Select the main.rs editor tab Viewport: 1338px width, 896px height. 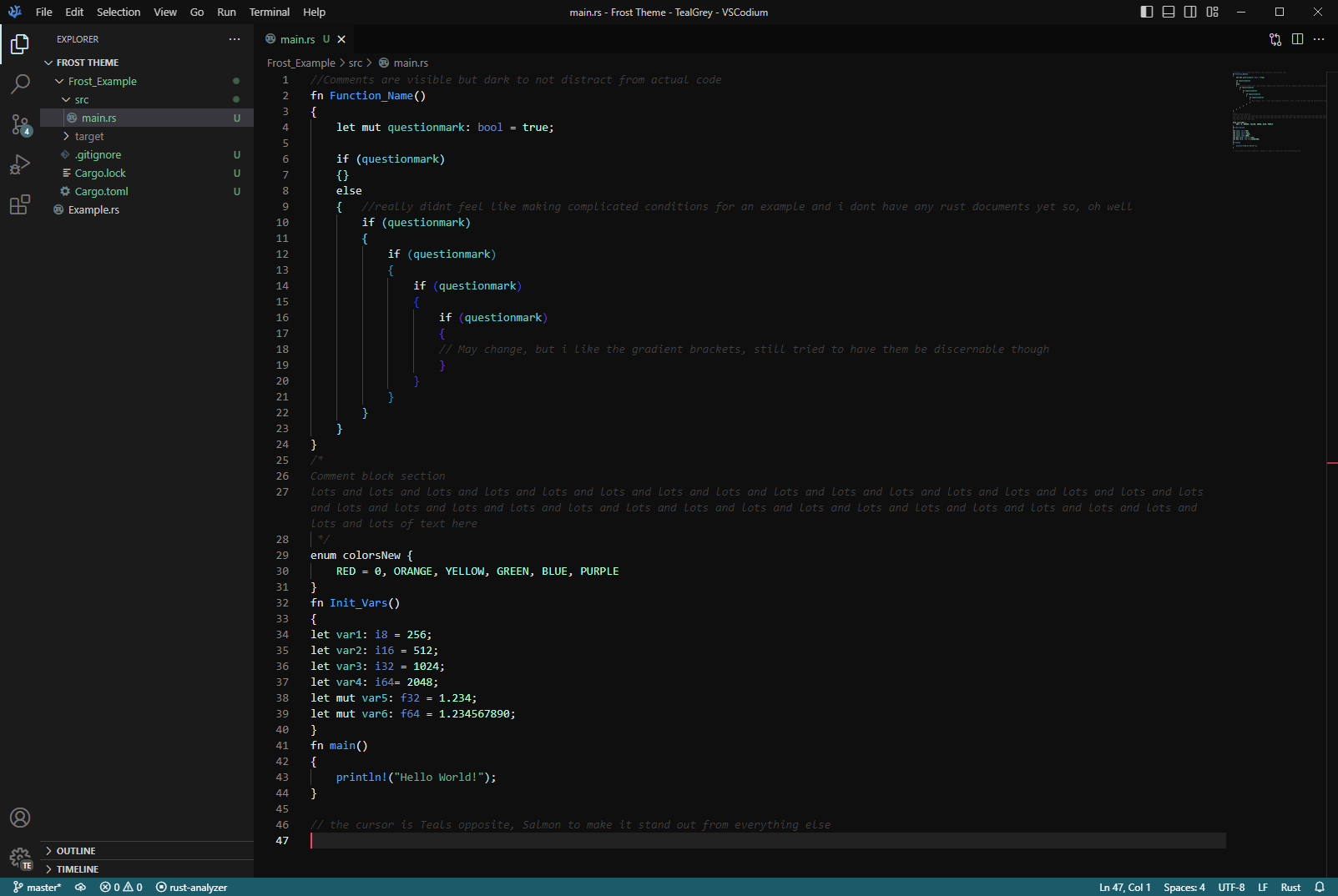coord(296,39)
